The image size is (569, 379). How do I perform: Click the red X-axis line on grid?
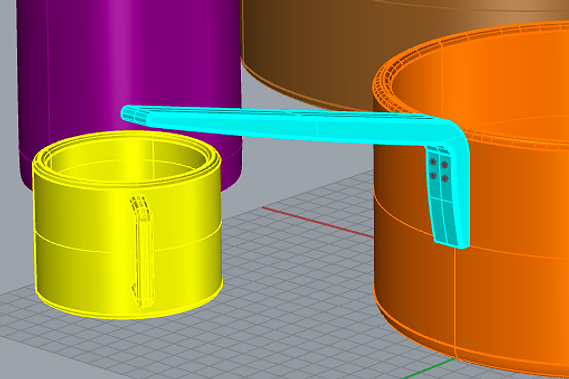pos(318,222)
